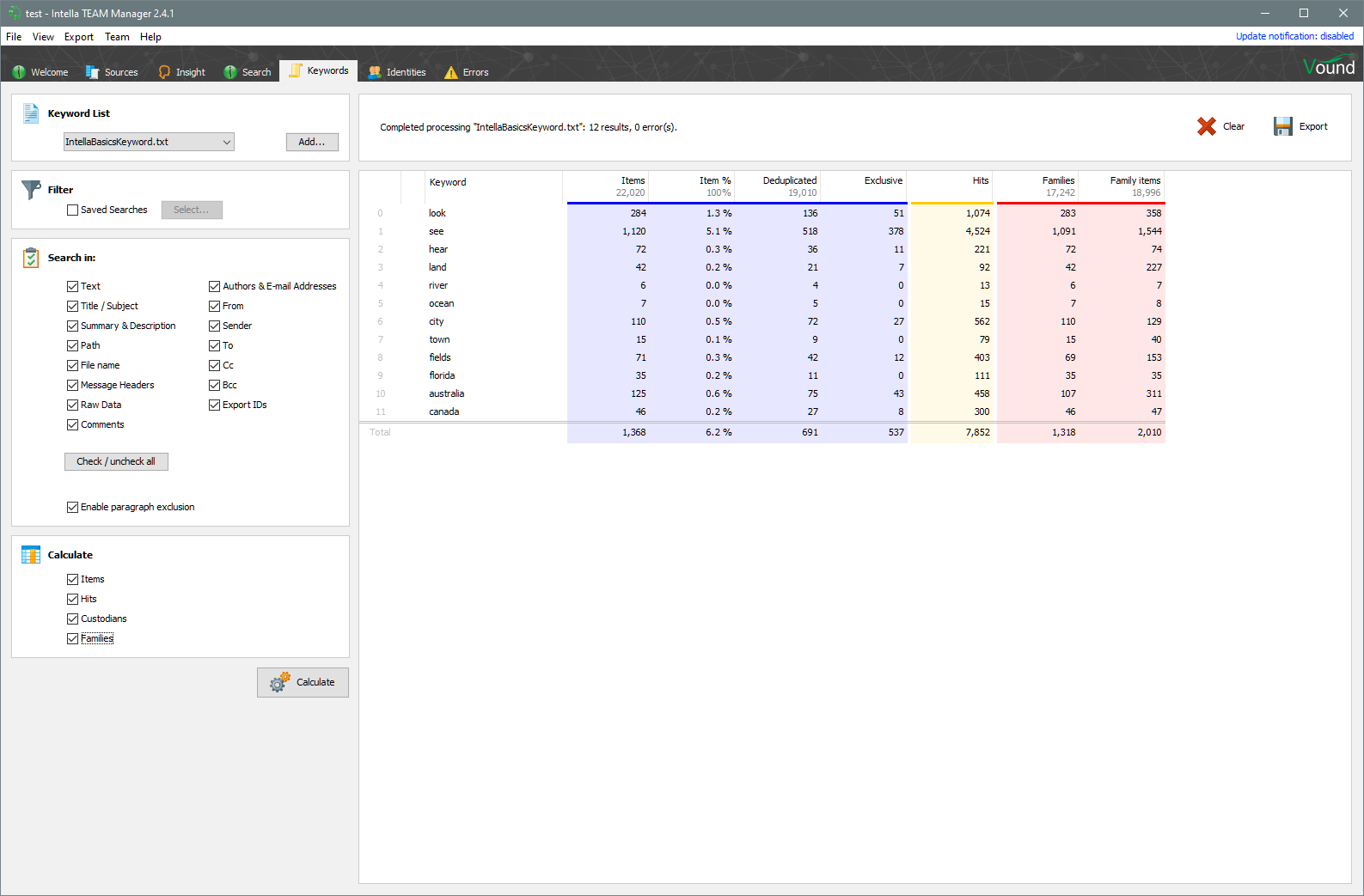
Task: Disable the Custodians calculate option
Action: click(73, 619)
